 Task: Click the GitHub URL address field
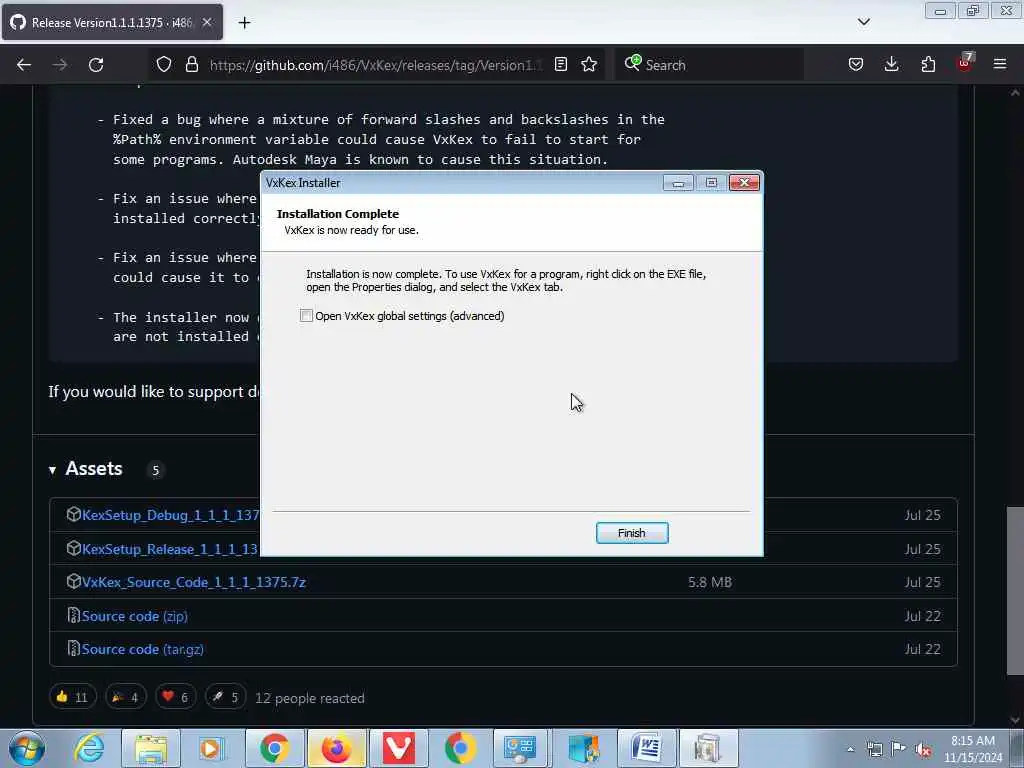(x=376, y=65)
